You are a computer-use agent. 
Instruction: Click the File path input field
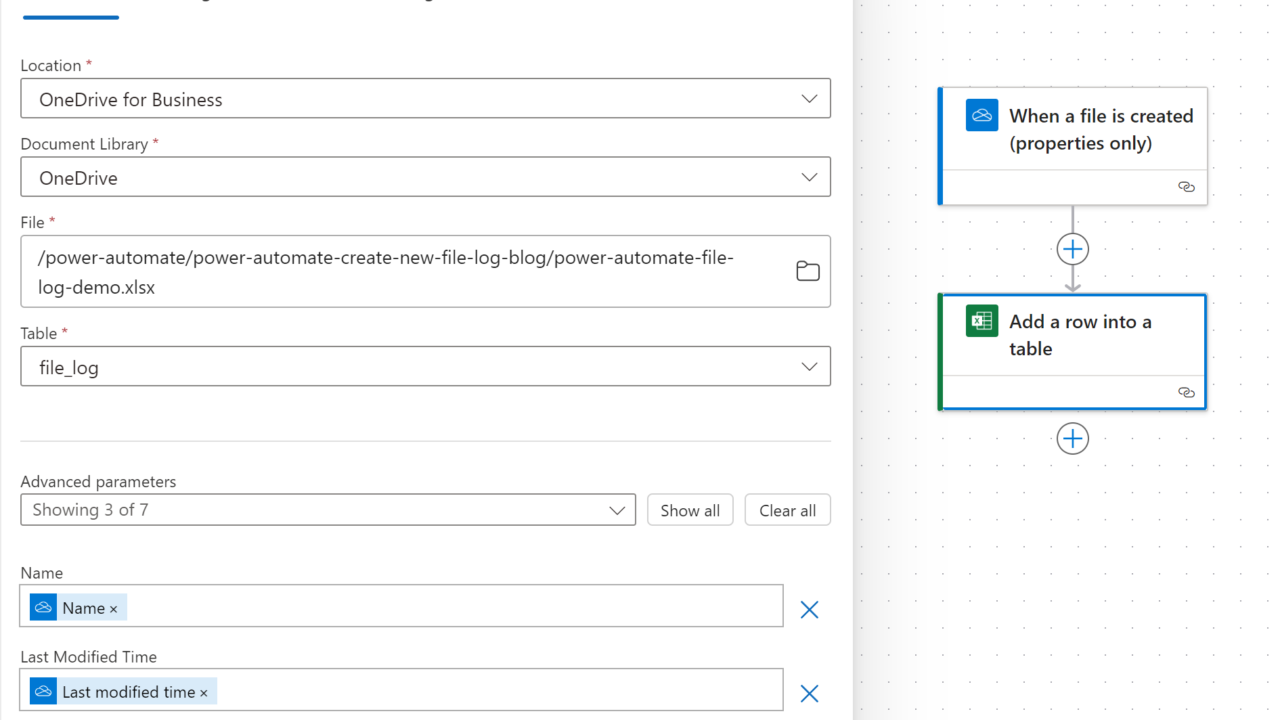click(400, 272)
